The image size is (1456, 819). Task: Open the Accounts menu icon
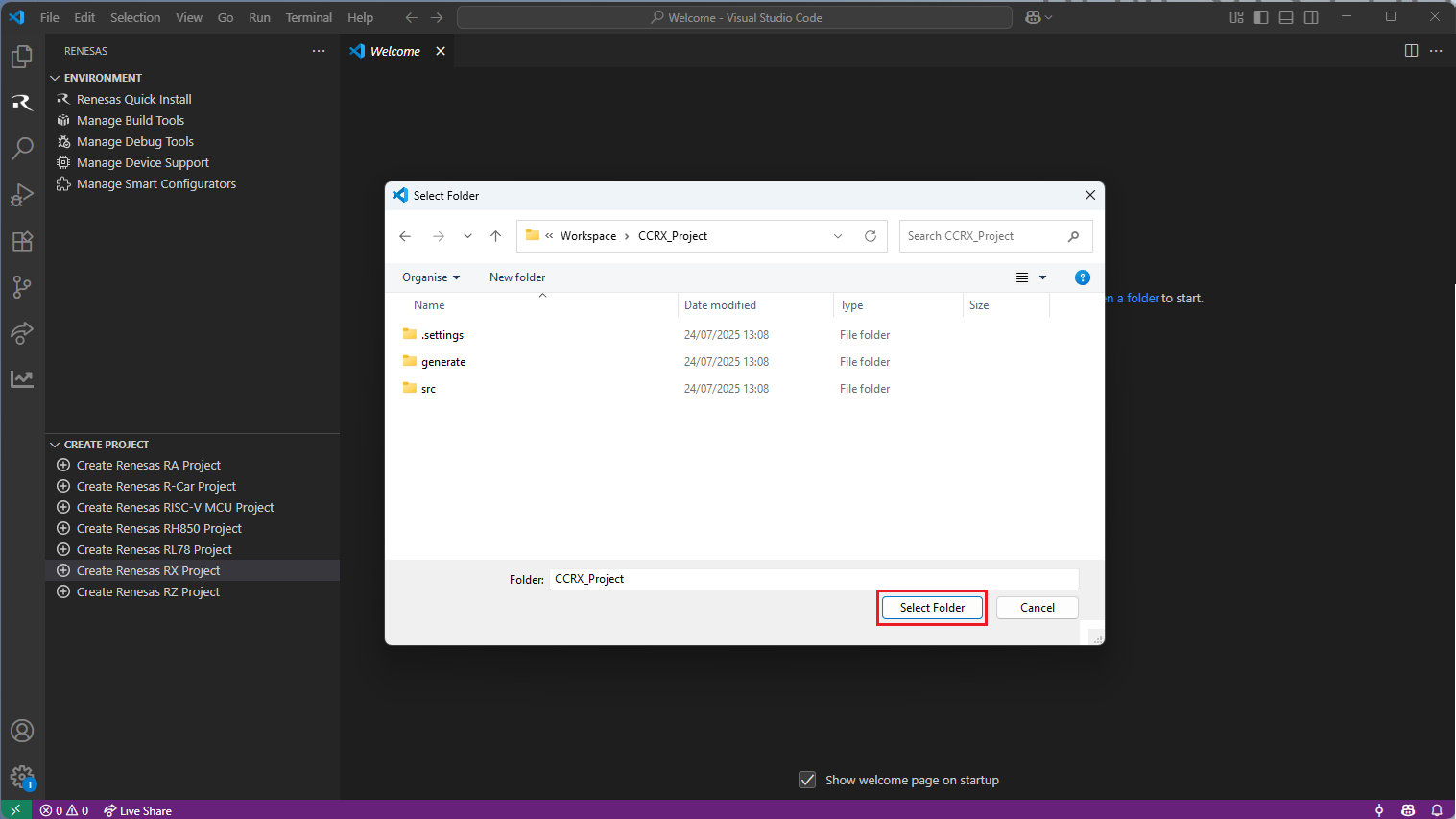coord(22,731)
